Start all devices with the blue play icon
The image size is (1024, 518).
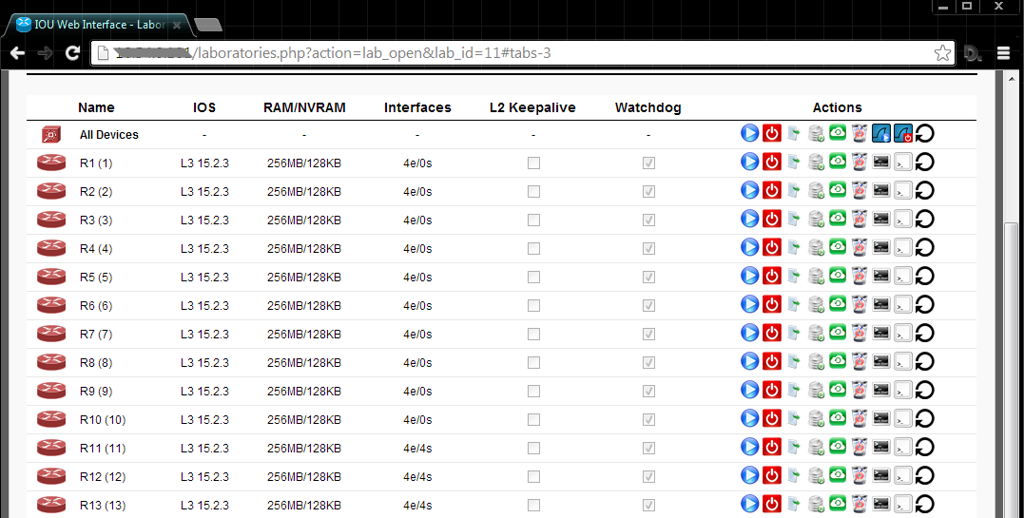pyautogui.click(x=750, y=133)
